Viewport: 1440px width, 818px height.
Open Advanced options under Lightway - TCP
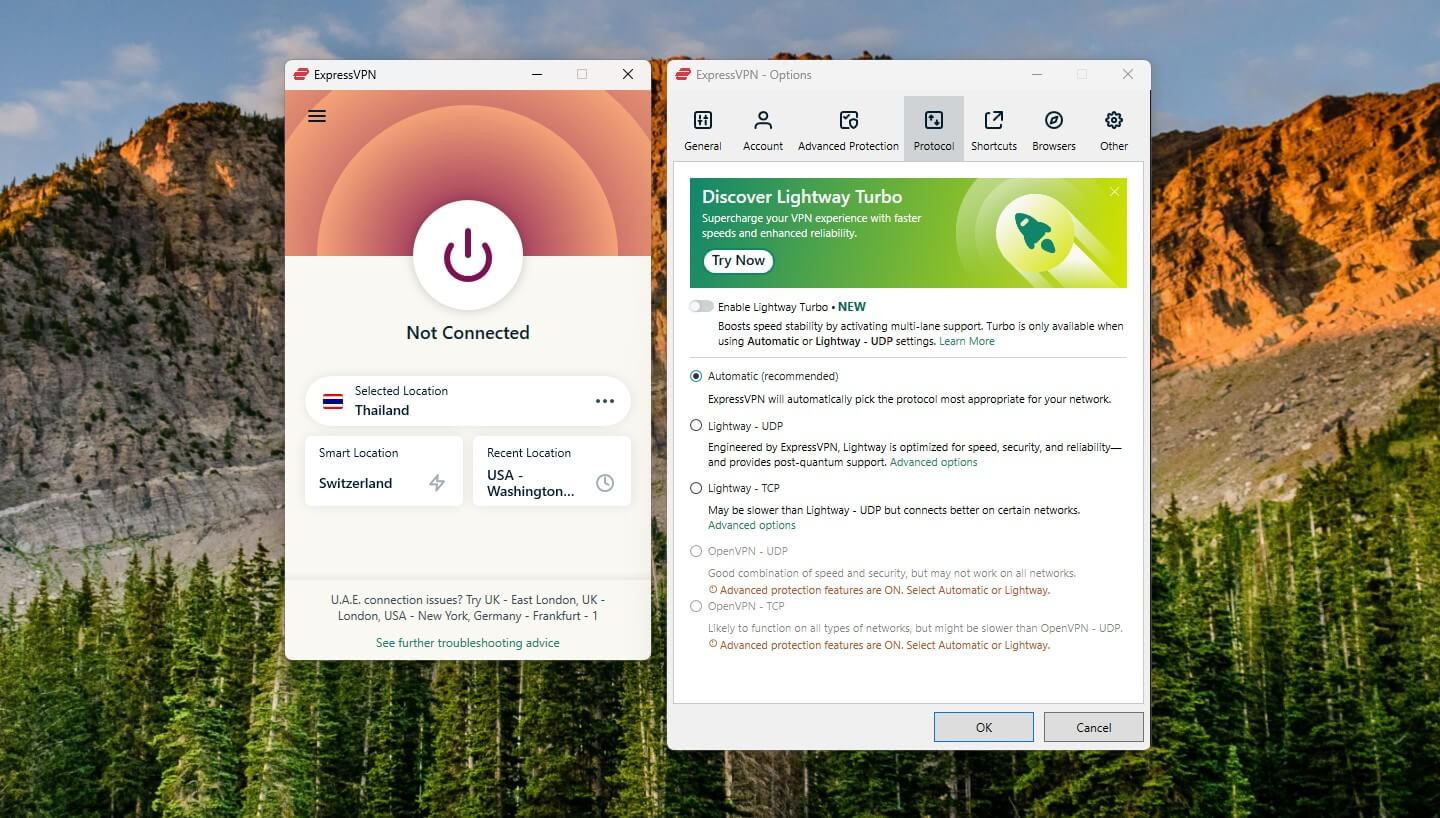[x=752, y=526]
